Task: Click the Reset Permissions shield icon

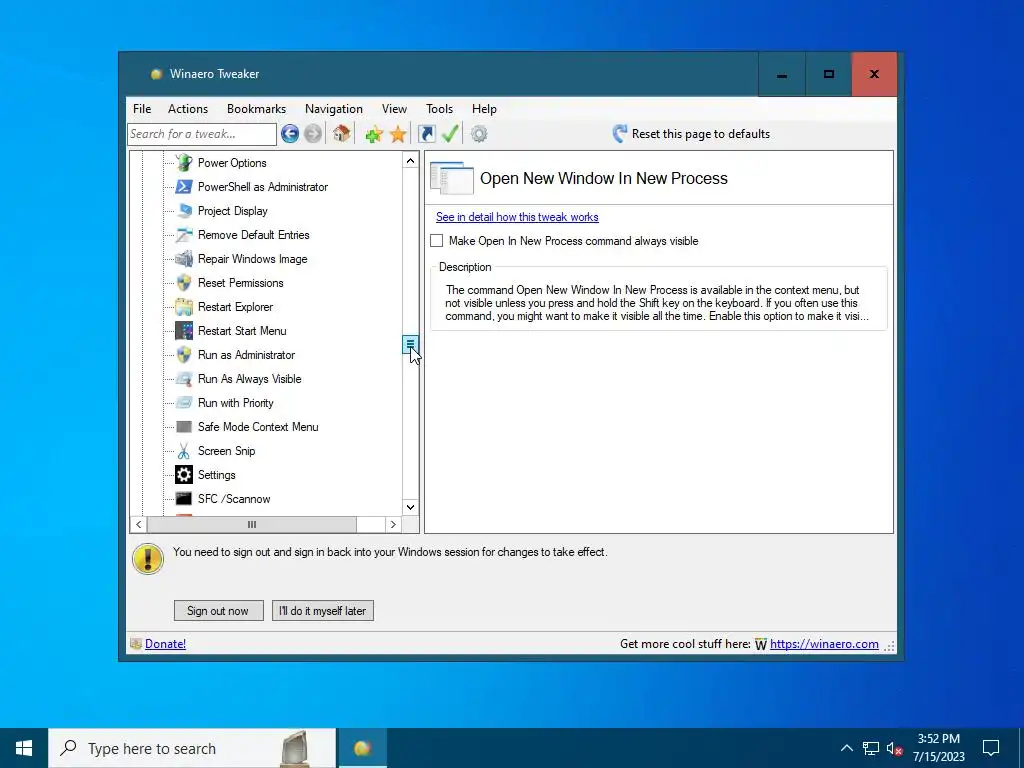Action: pos(184,283)
